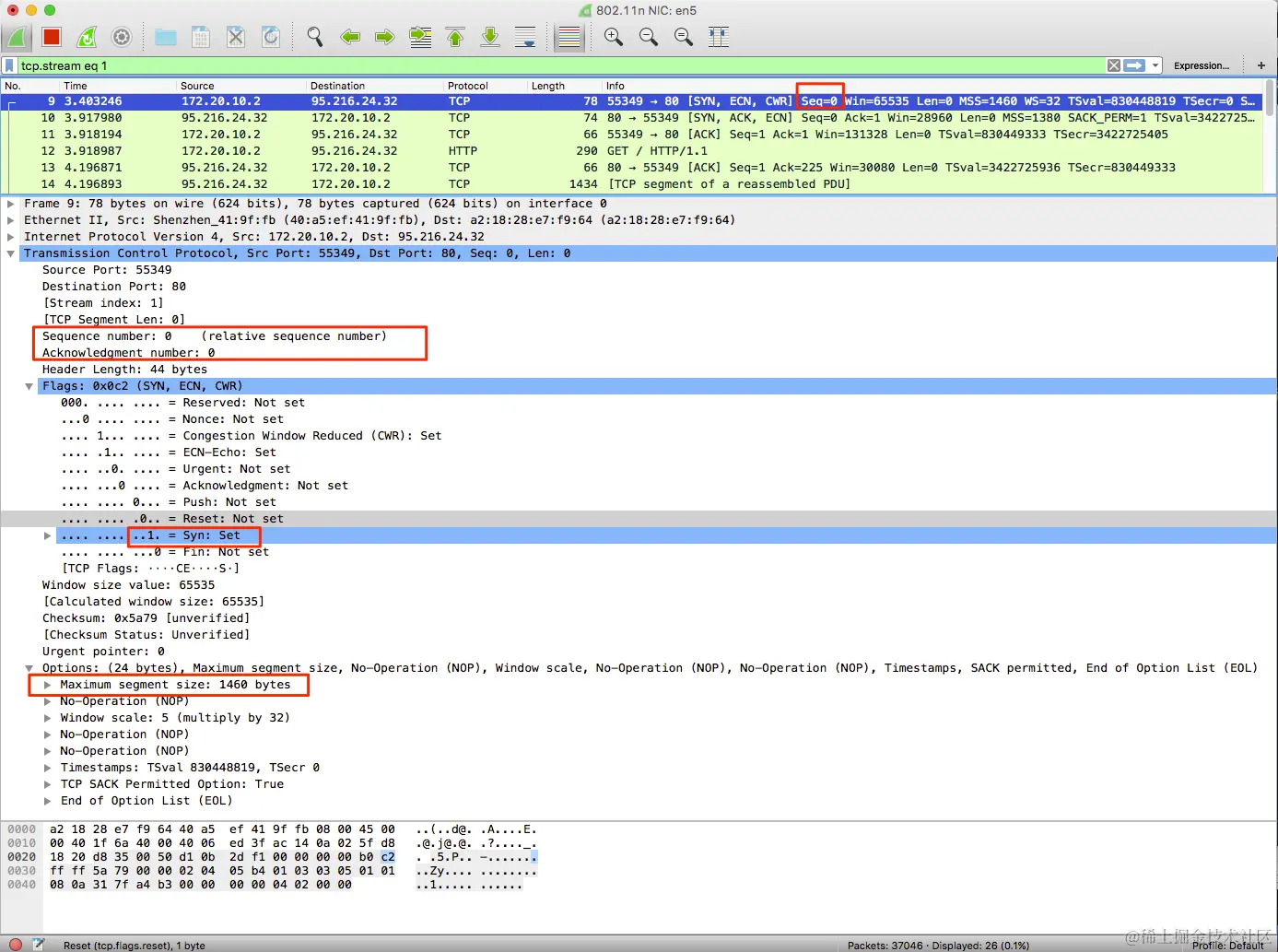Expand the Frame 9 tree node

[11, 204]
